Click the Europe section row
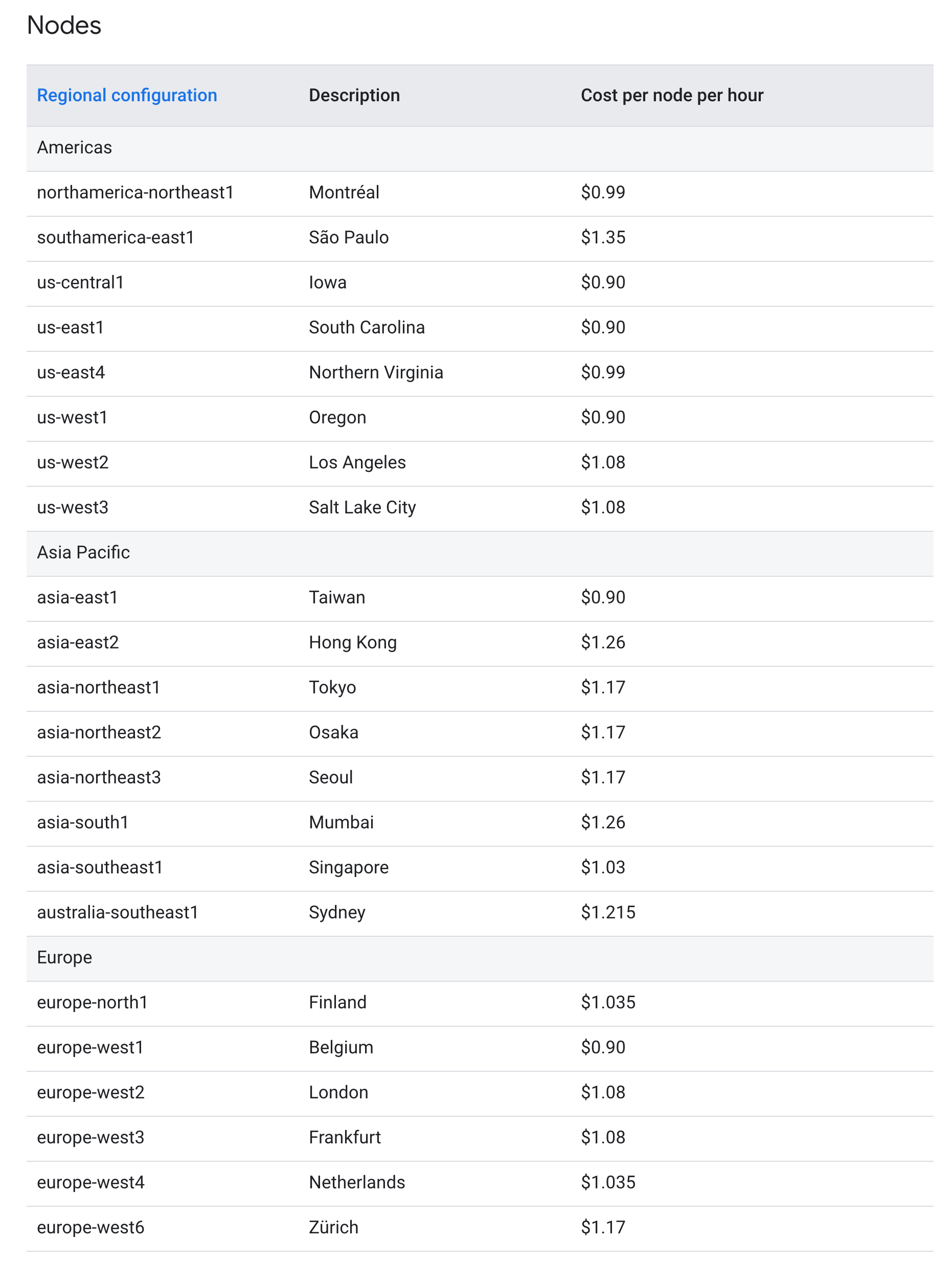 (480, 958)
